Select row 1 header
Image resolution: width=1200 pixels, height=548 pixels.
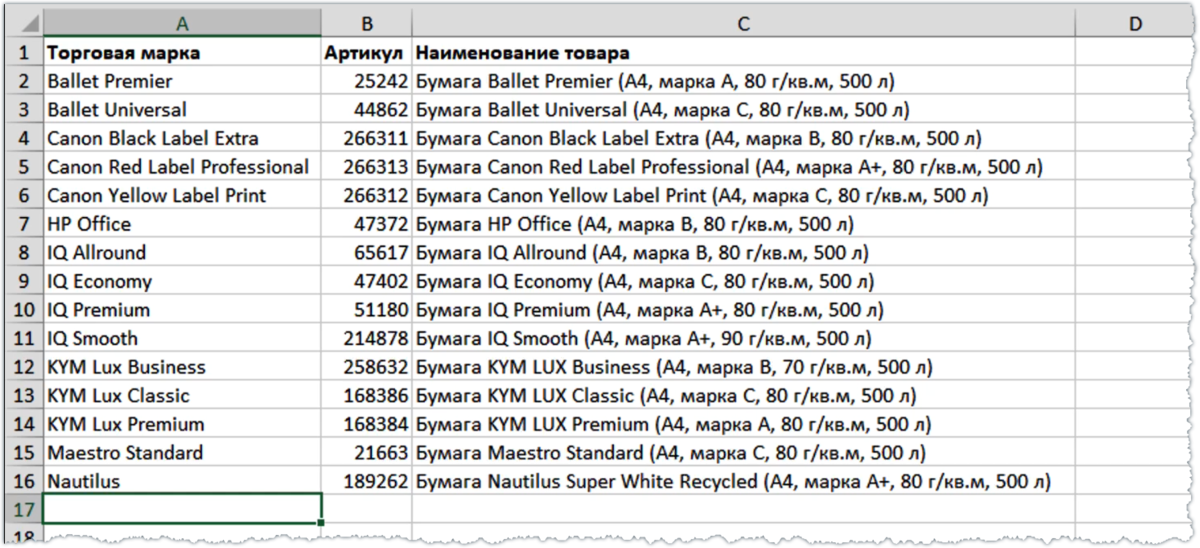[25, 52]
